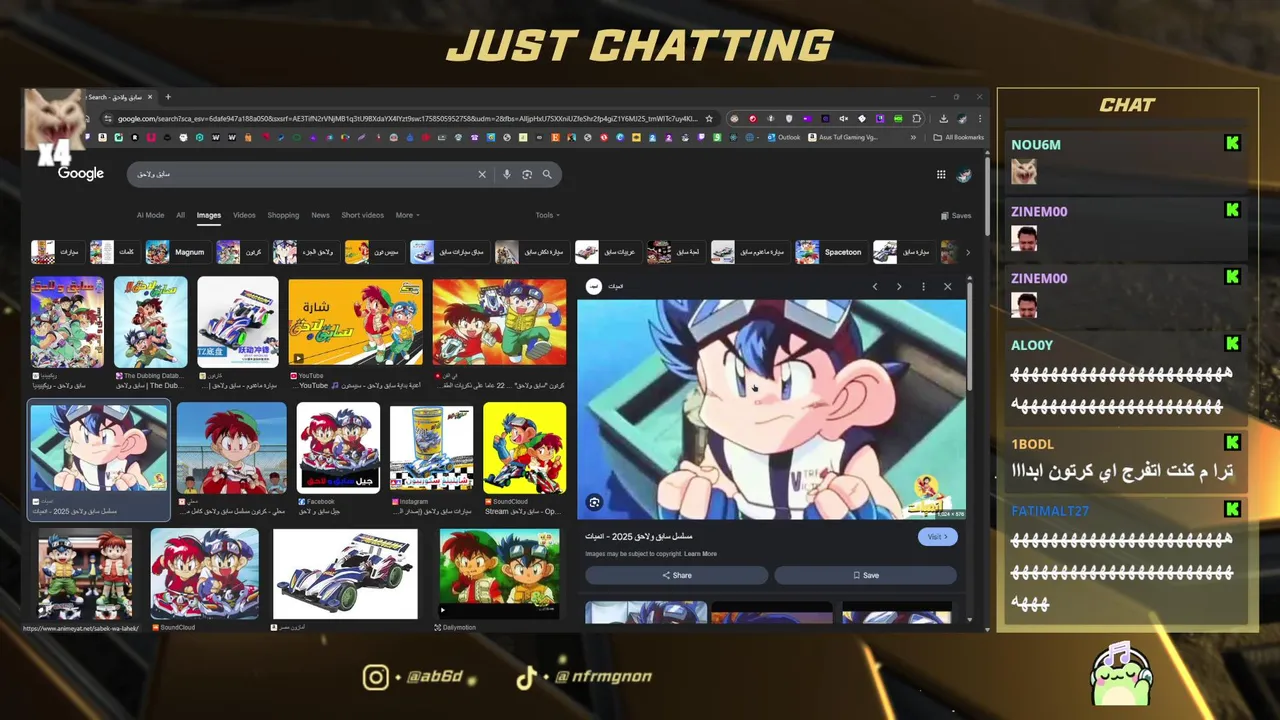
Task: Click the large preview image of the character
Action: coord(771,409)
